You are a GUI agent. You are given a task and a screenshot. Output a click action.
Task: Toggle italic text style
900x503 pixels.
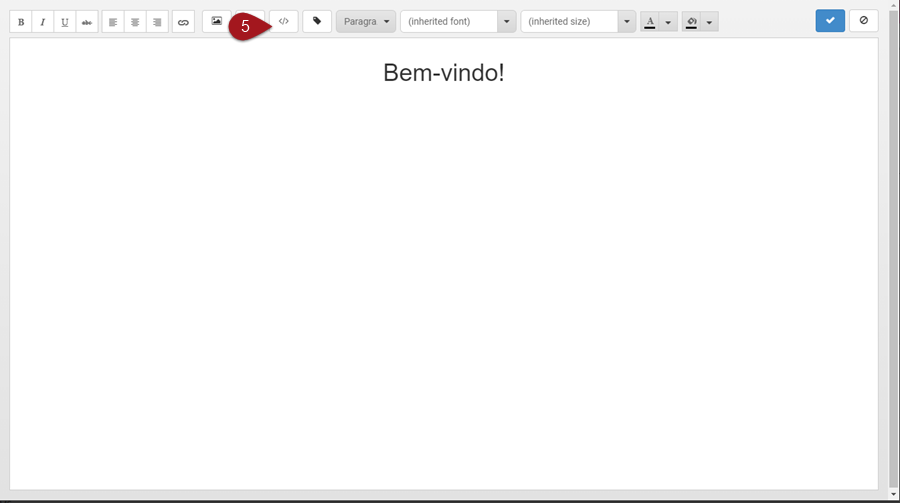pos(43,22)
